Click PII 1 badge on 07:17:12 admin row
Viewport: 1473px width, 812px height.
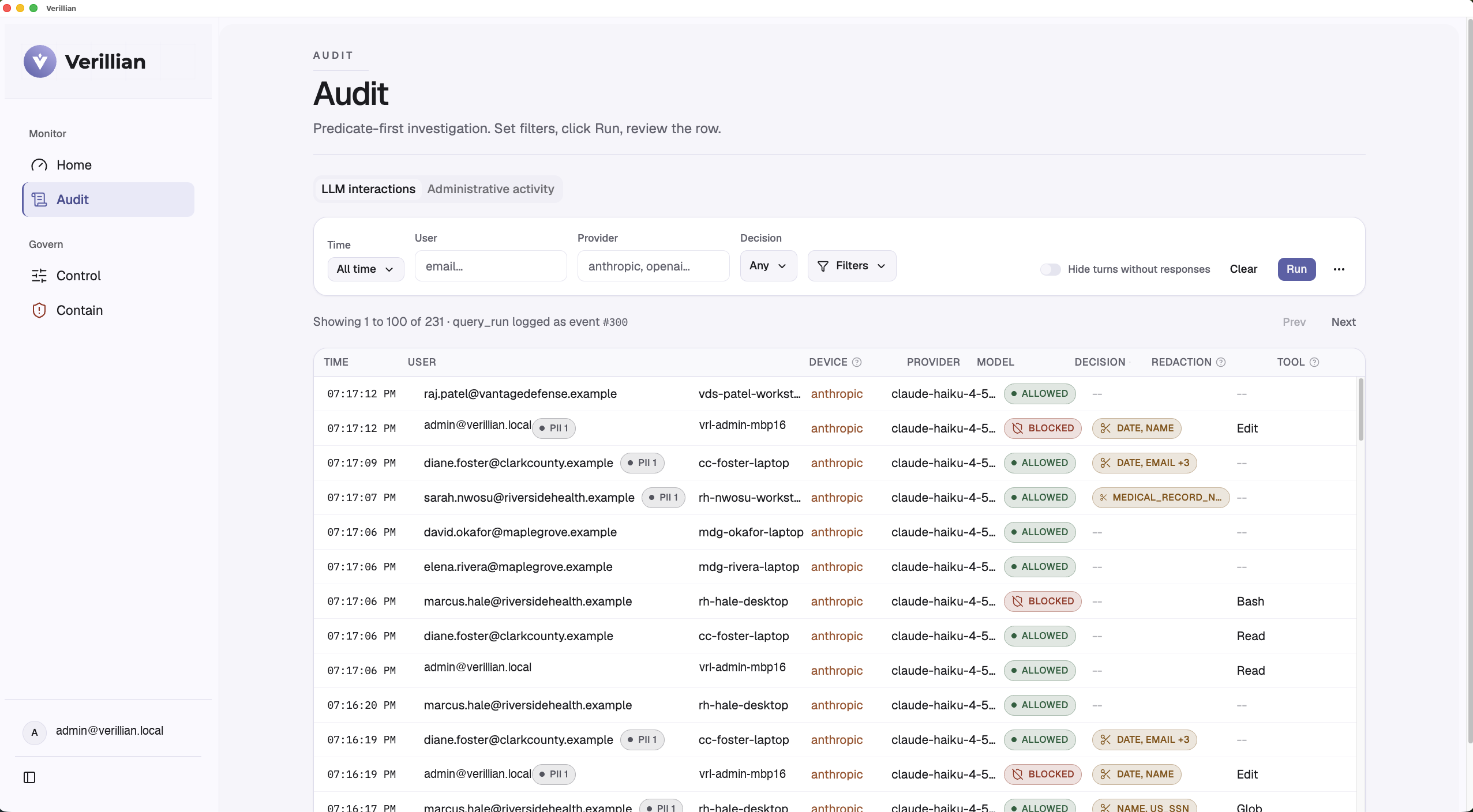point(554,428)
